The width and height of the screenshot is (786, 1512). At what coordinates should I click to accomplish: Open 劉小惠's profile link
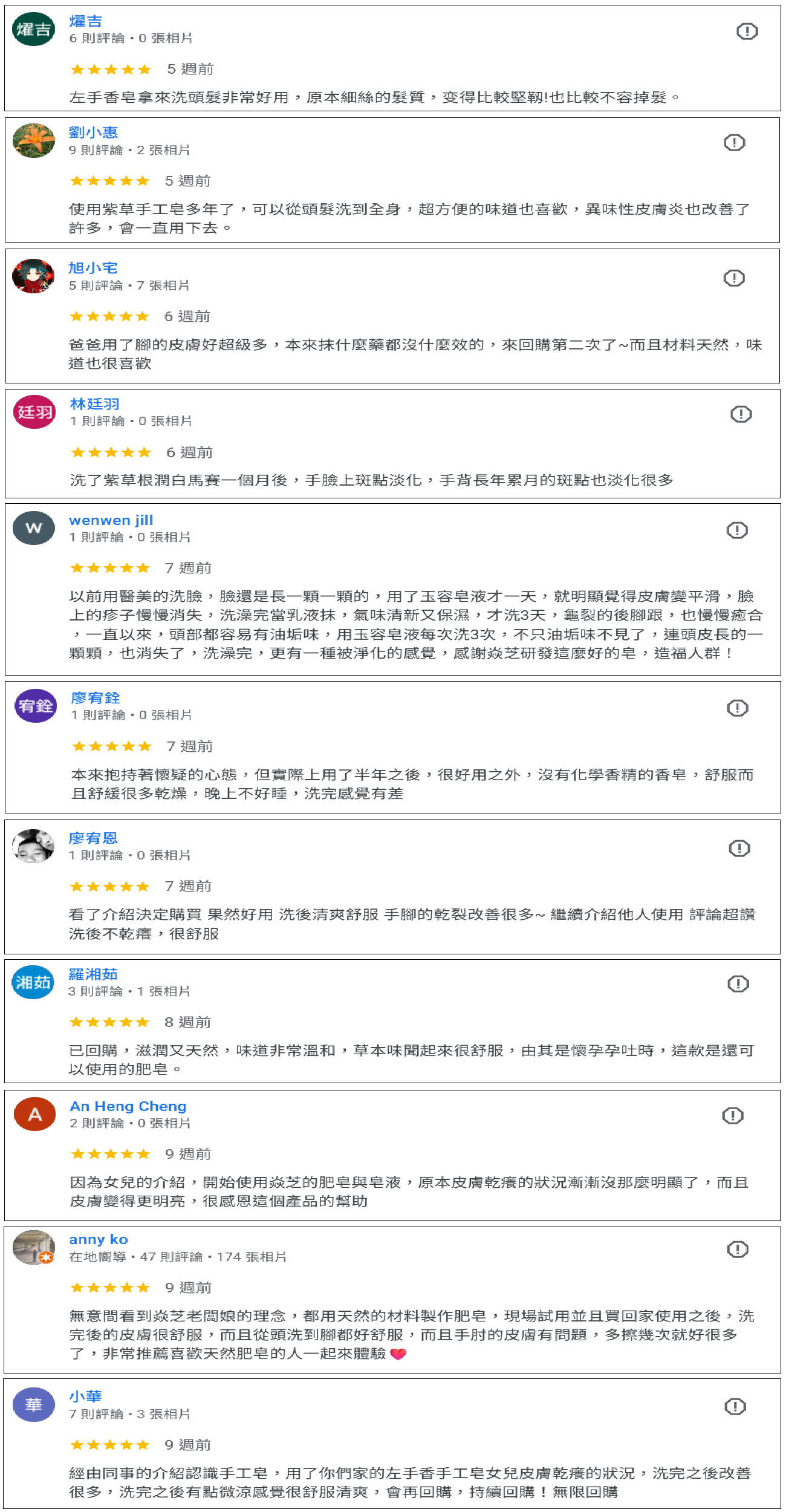[x=93, y=132]
